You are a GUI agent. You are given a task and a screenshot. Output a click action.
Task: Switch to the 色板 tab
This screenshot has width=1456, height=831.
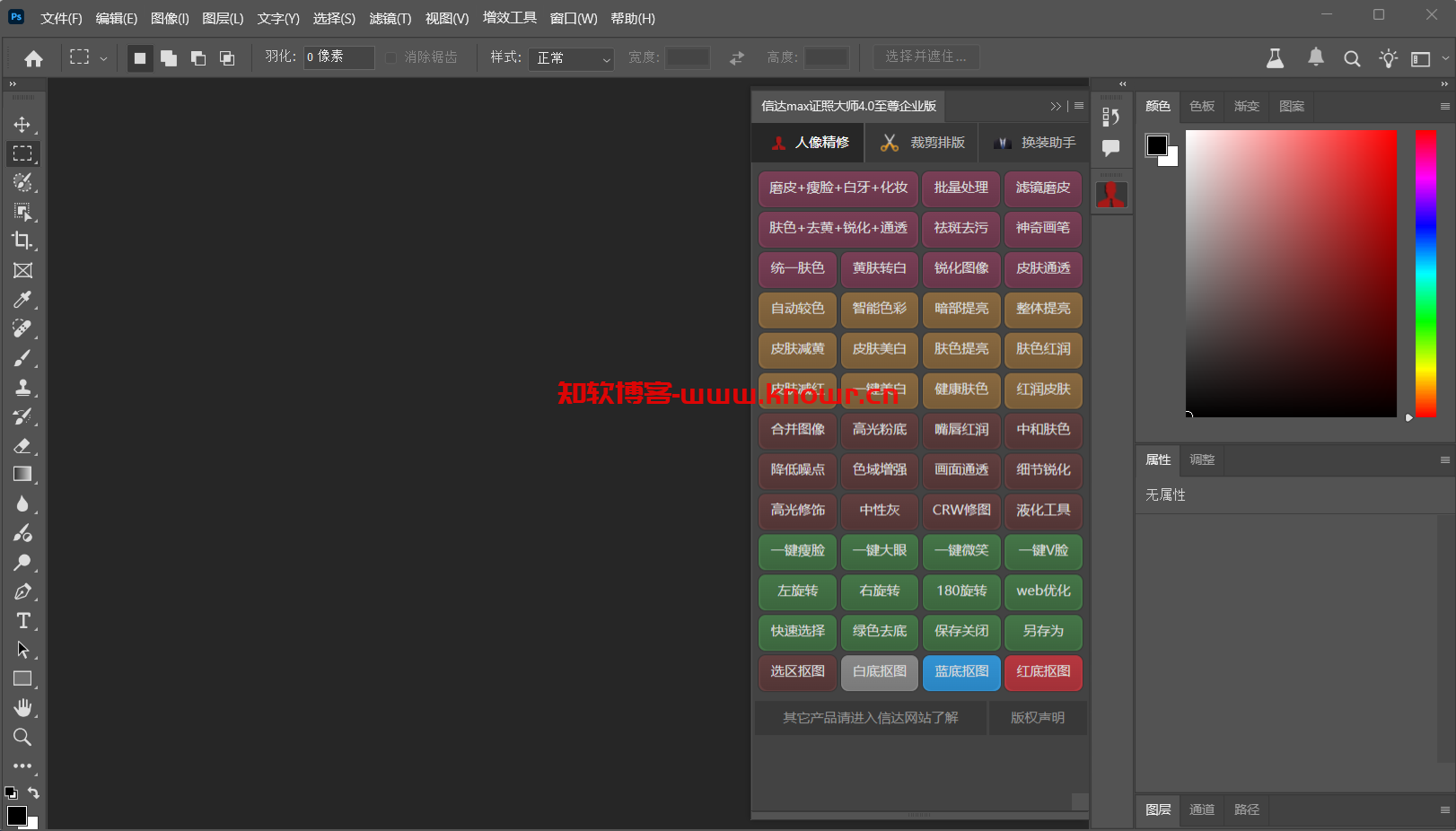(x=1202, y=106)
